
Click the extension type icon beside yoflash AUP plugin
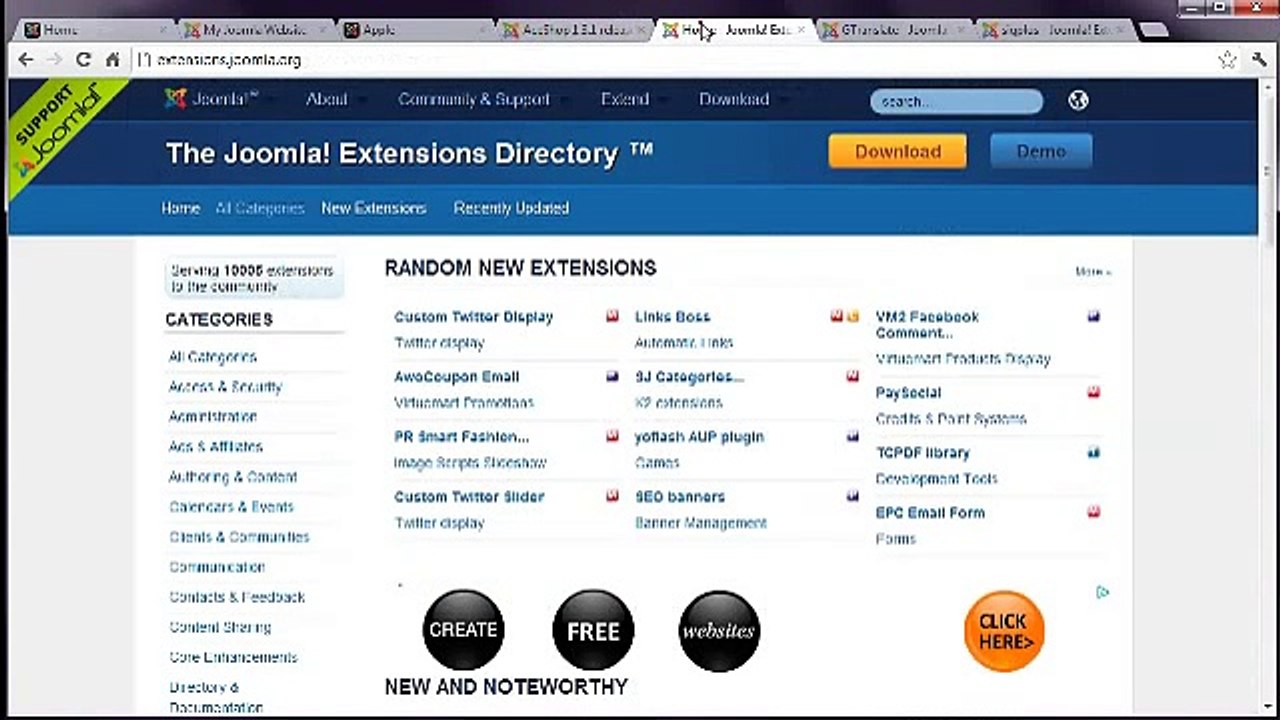tap(853, 436)
